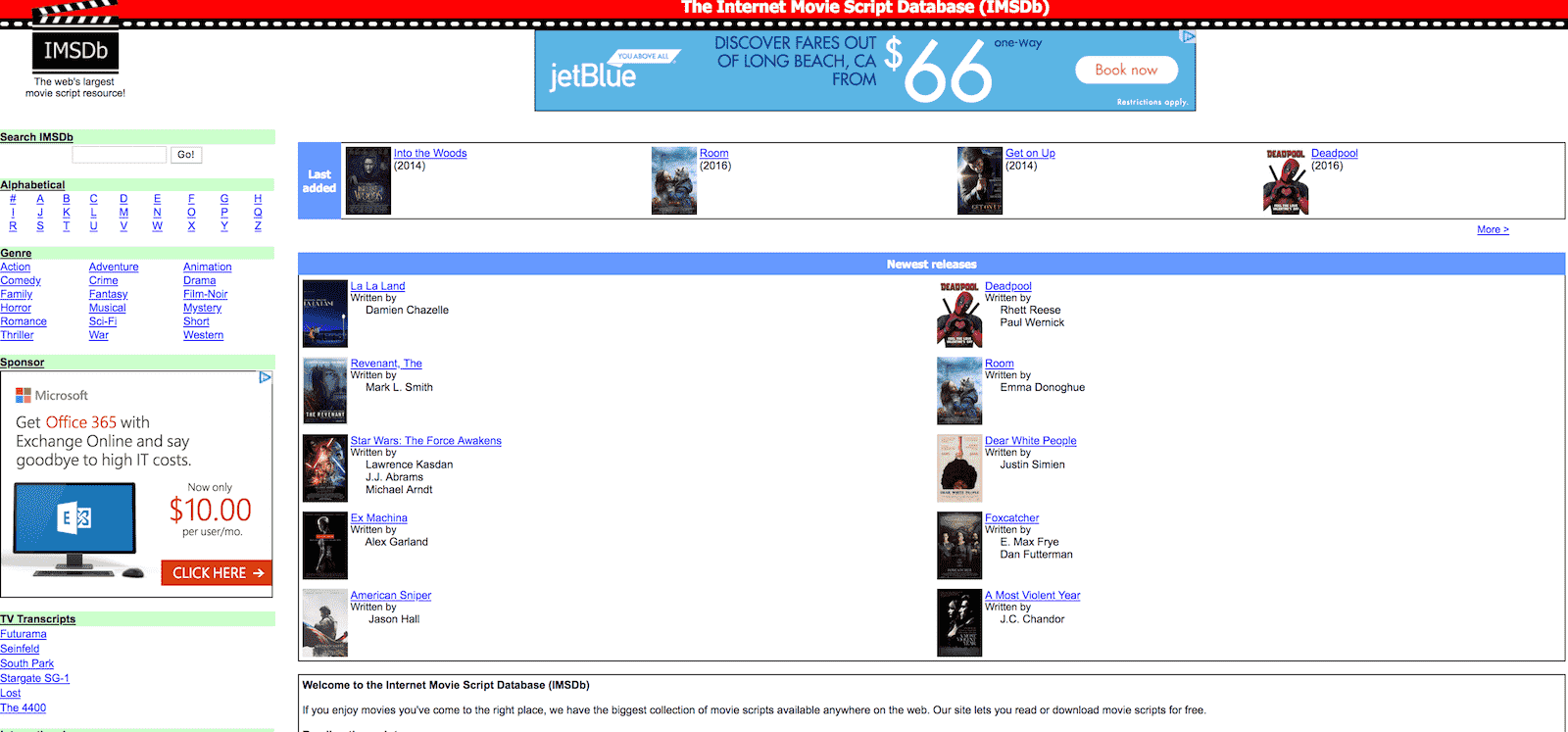
Task: Open the American Sniper poster thumbnail
Action: (325, 623)
